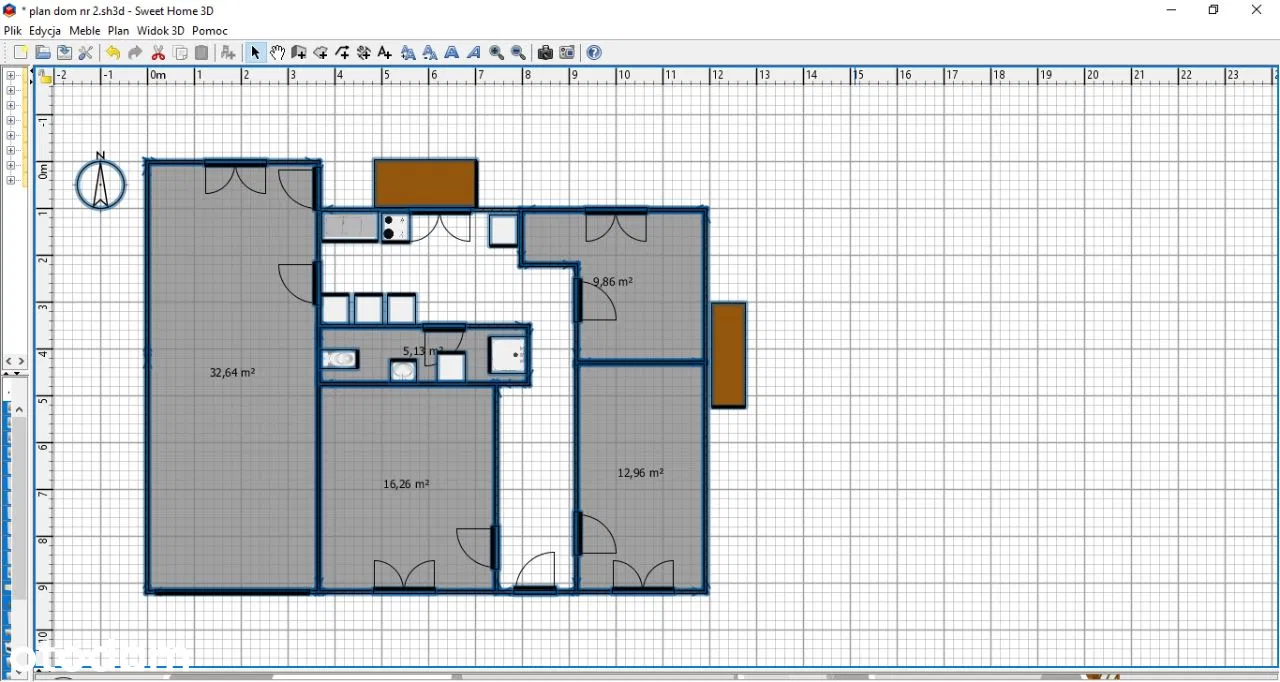Open the Widok 3D menu

160,31
